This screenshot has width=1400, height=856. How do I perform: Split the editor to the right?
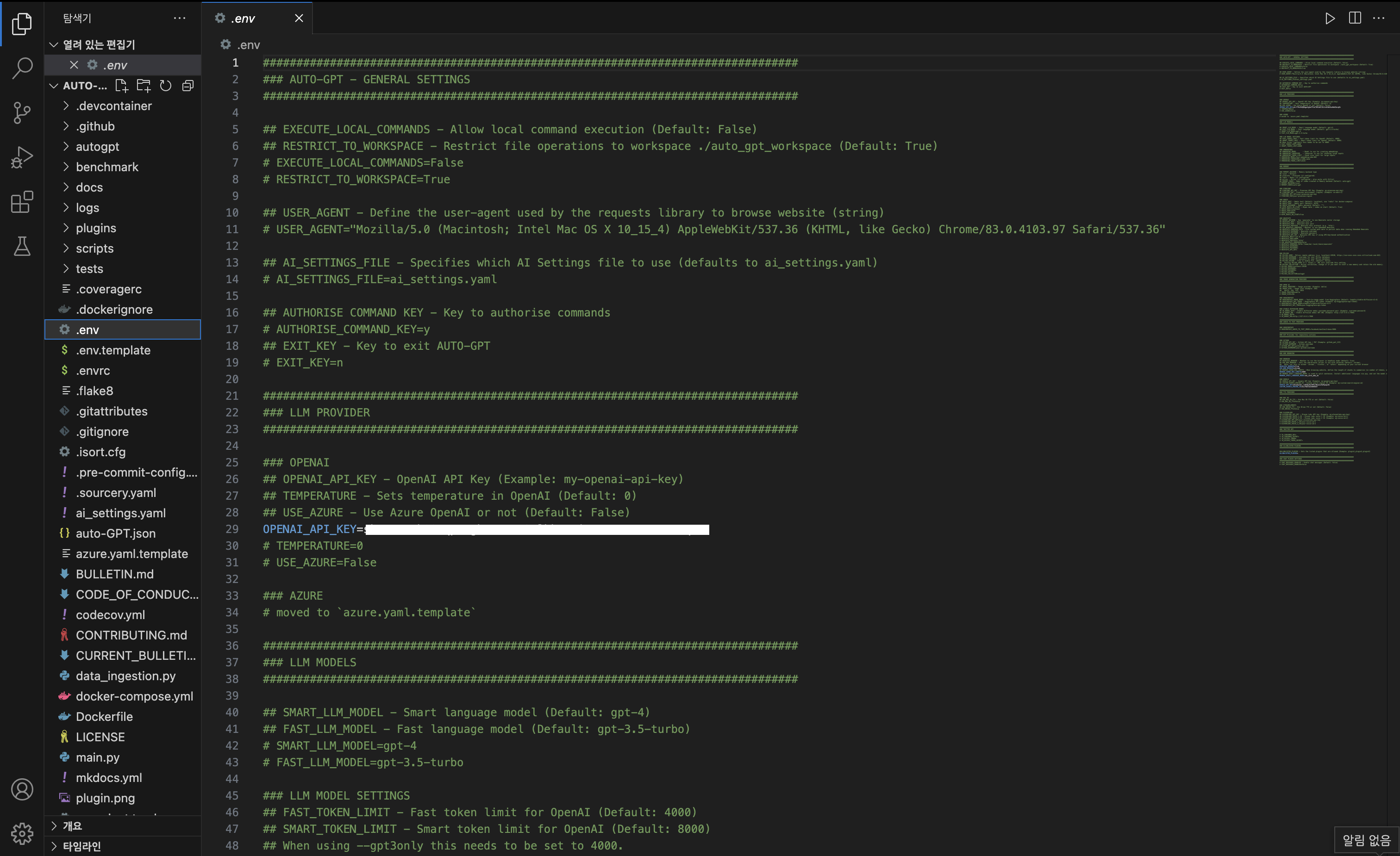coord(1355,18)
